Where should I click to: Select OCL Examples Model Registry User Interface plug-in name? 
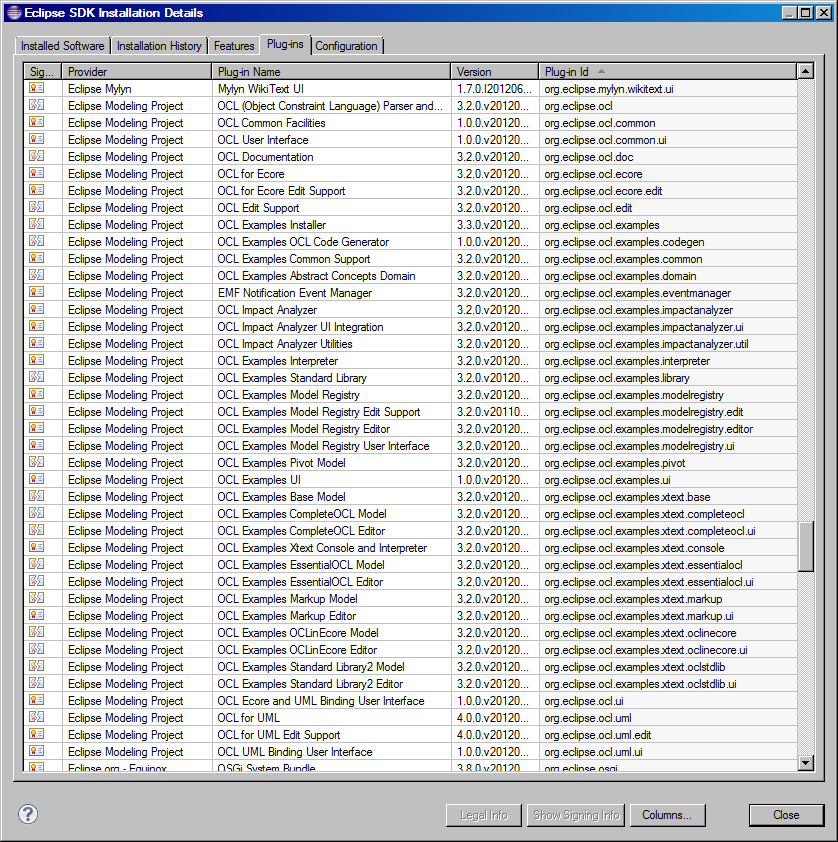[323, 446]
